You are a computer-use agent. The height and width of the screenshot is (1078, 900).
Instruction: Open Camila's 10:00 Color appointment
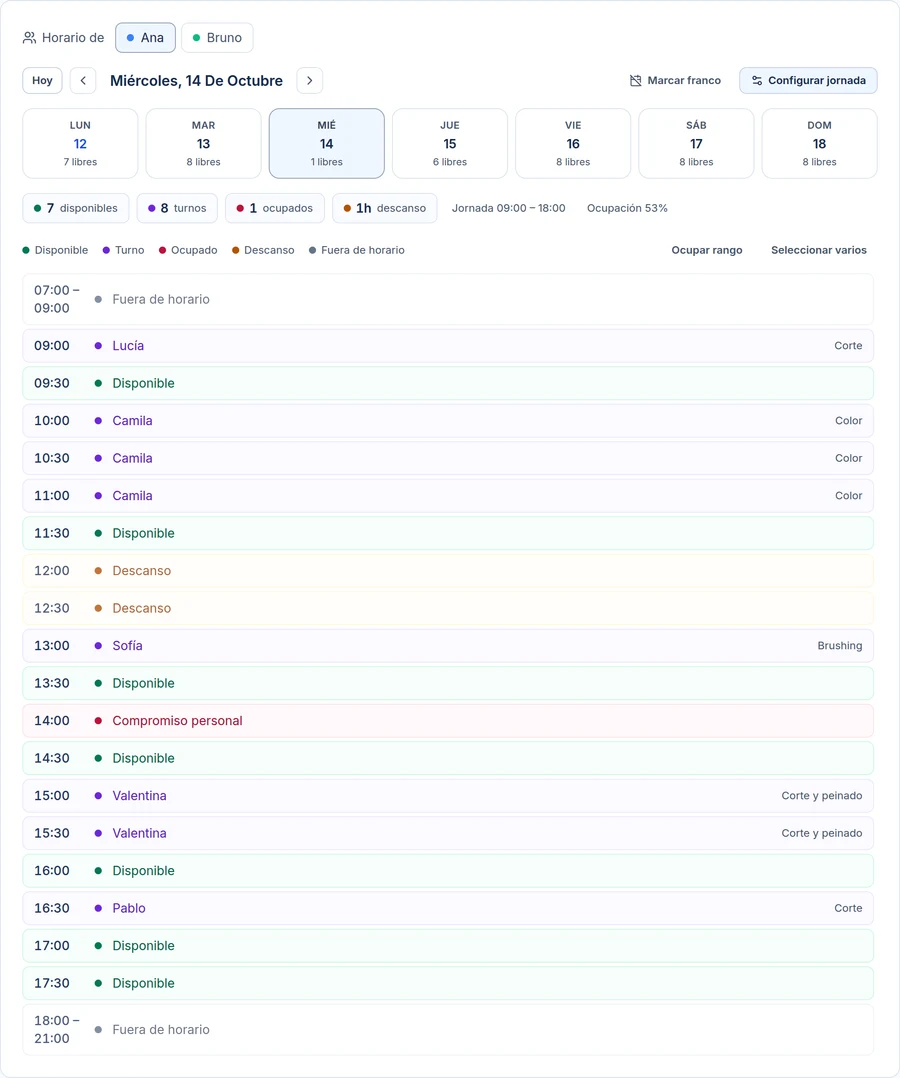[x=448, y=421]
